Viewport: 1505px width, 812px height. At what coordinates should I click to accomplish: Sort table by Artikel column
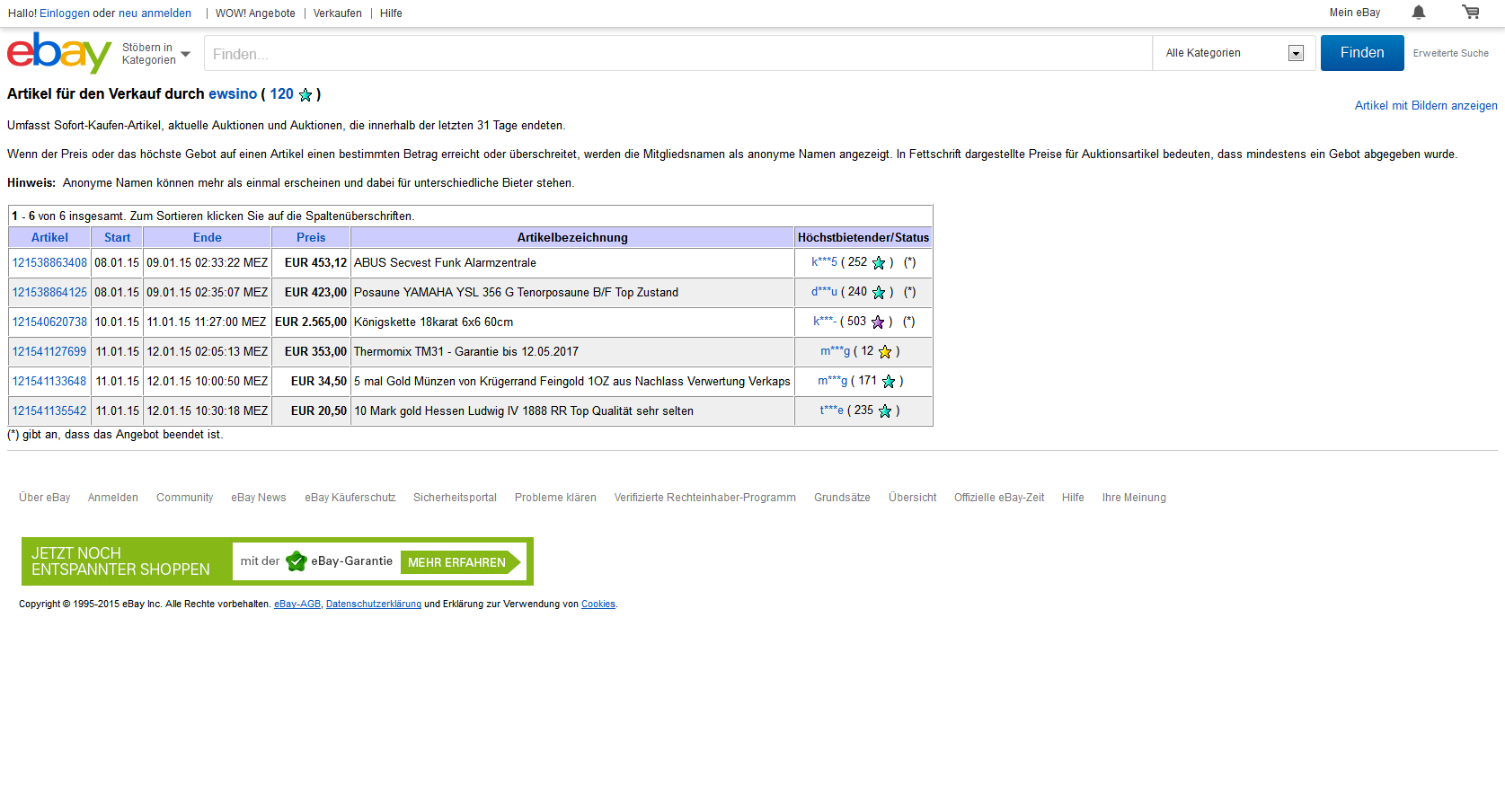[49, 238]
